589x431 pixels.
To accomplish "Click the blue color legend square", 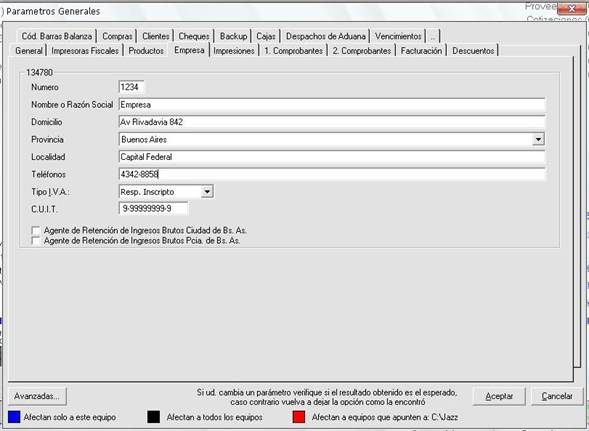I will 14,417.
